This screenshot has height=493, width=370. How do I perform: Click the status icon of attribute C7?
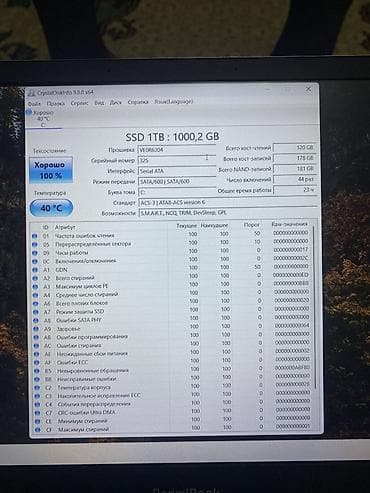[37, 413]
